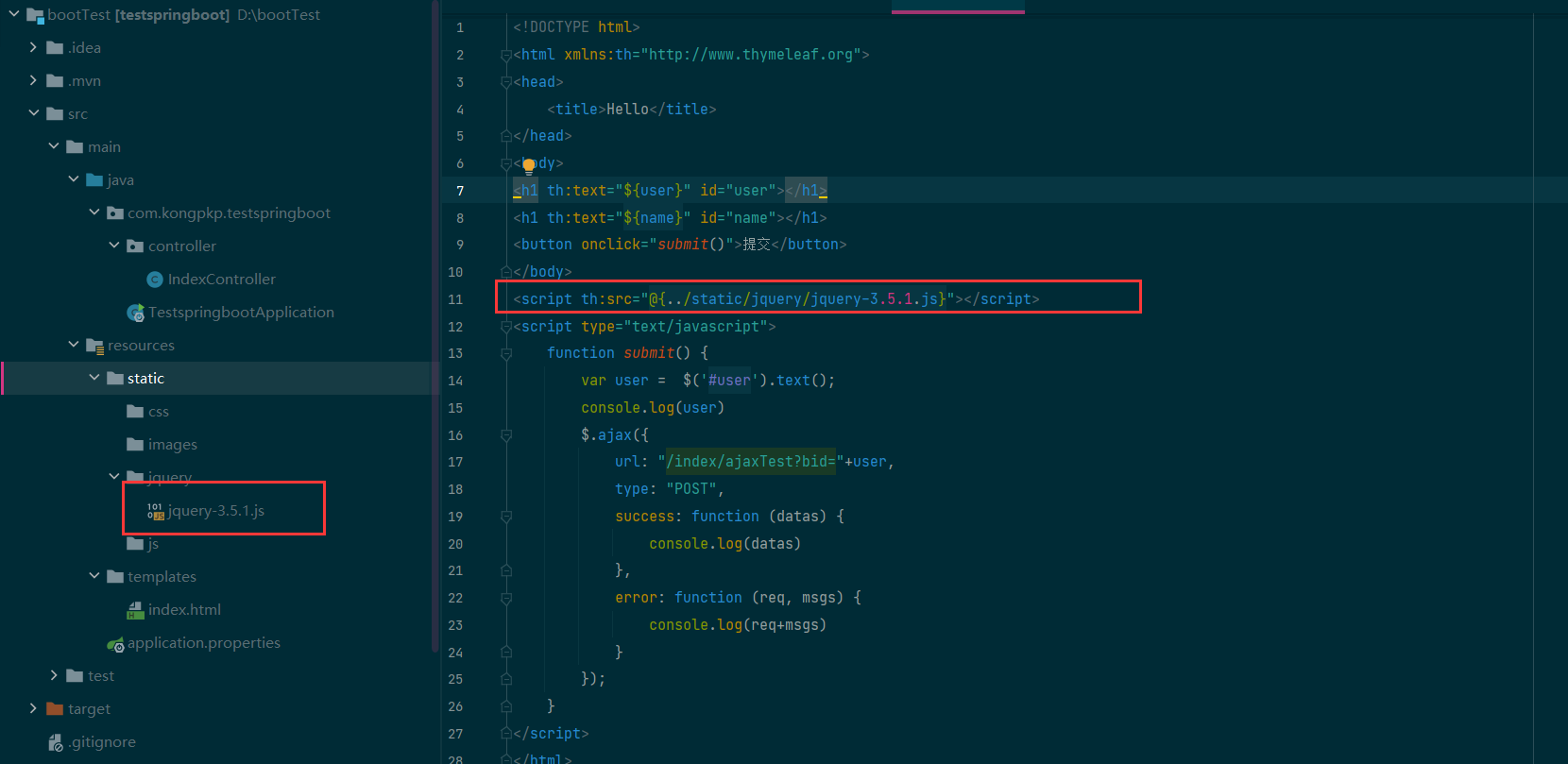Click the yellow lightbulb quick-fix icon
Viewport: 1568px width, 764px height.
pyautogui.click(x=529, y=166)
